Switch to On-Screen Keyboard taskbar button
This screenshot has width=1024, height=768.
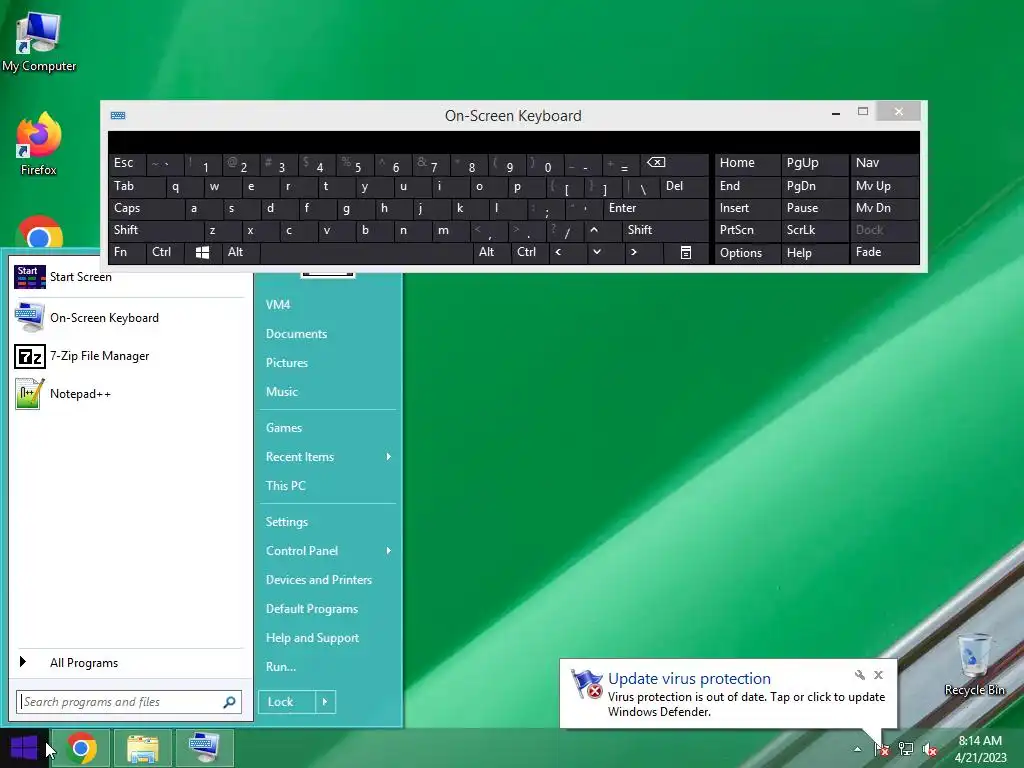204,748
